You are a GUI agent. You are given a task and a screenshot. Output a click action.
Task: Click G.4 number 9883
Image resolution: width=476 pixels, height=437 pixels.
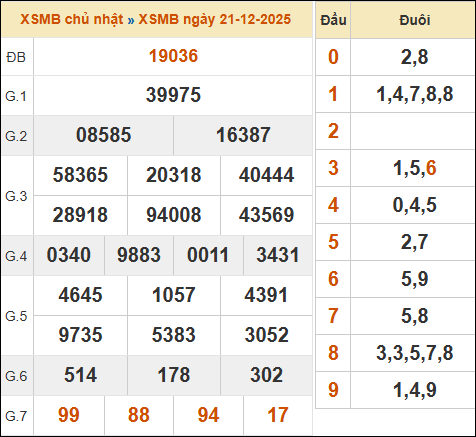(139, 255)
